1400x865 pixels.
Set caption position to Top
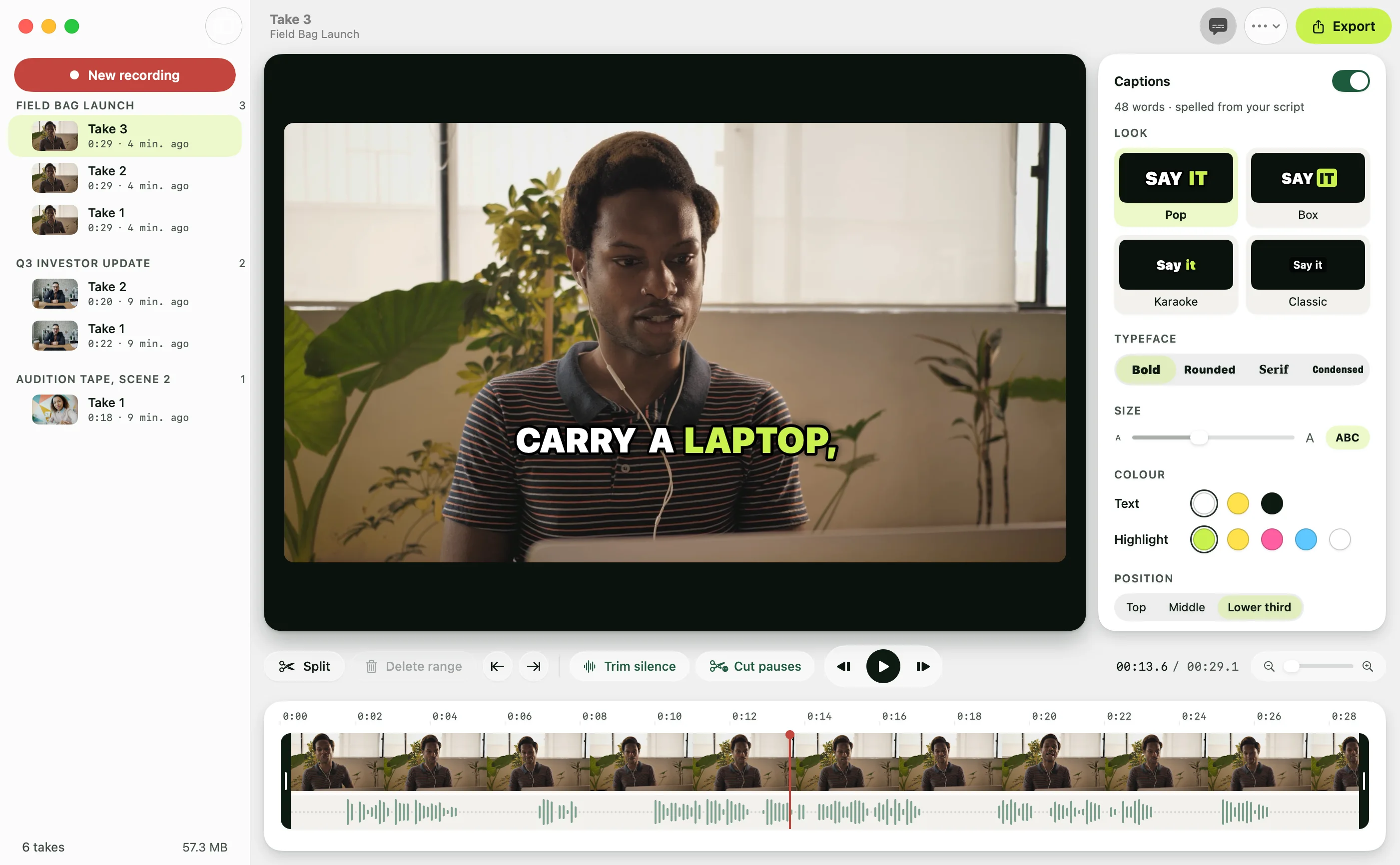click(1136, 607)
